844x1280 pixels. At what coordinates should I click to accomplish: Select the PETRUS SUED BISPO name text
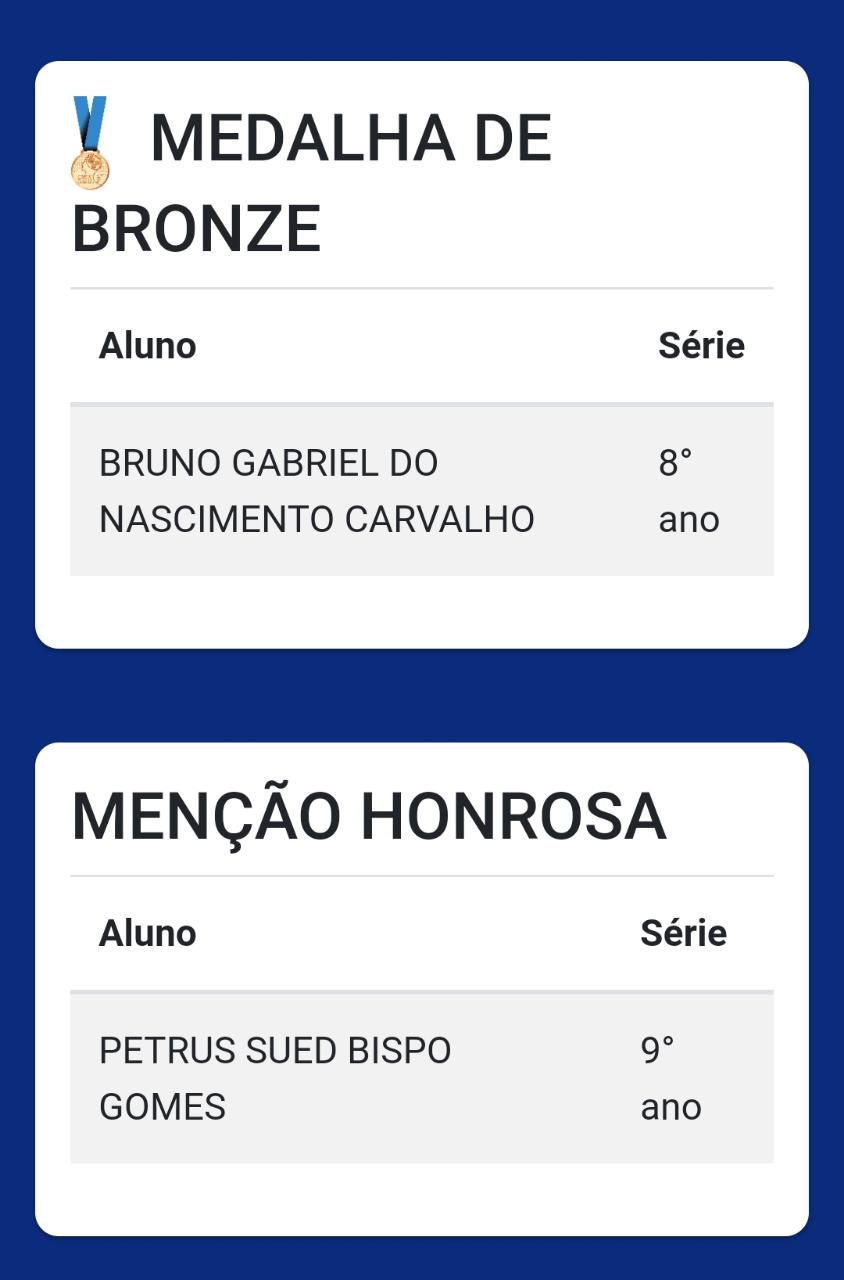pyautogui.click(x=275, y=1052)
